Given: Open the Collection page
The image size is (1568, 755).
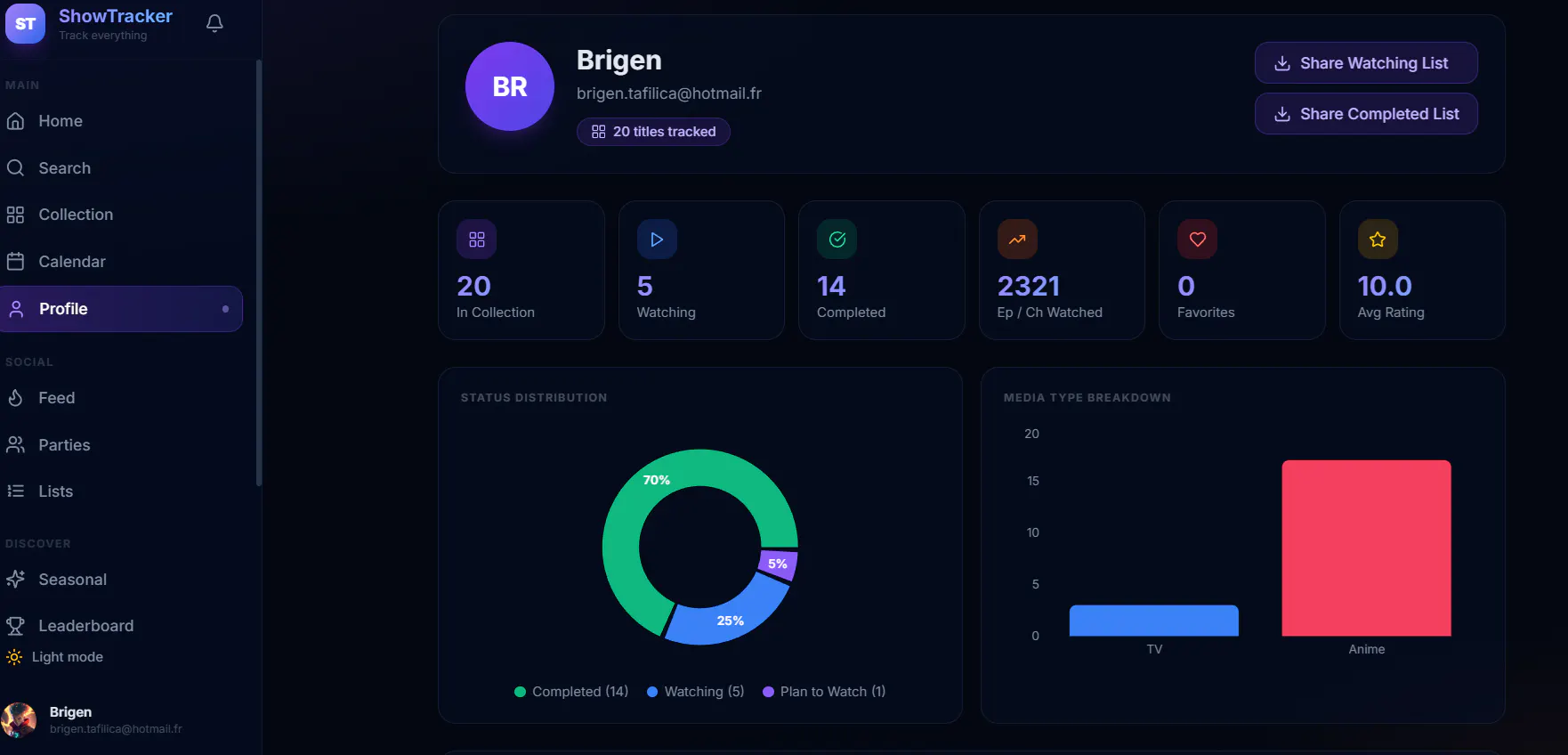Looking at the screenshot, I should click(121, 215).
